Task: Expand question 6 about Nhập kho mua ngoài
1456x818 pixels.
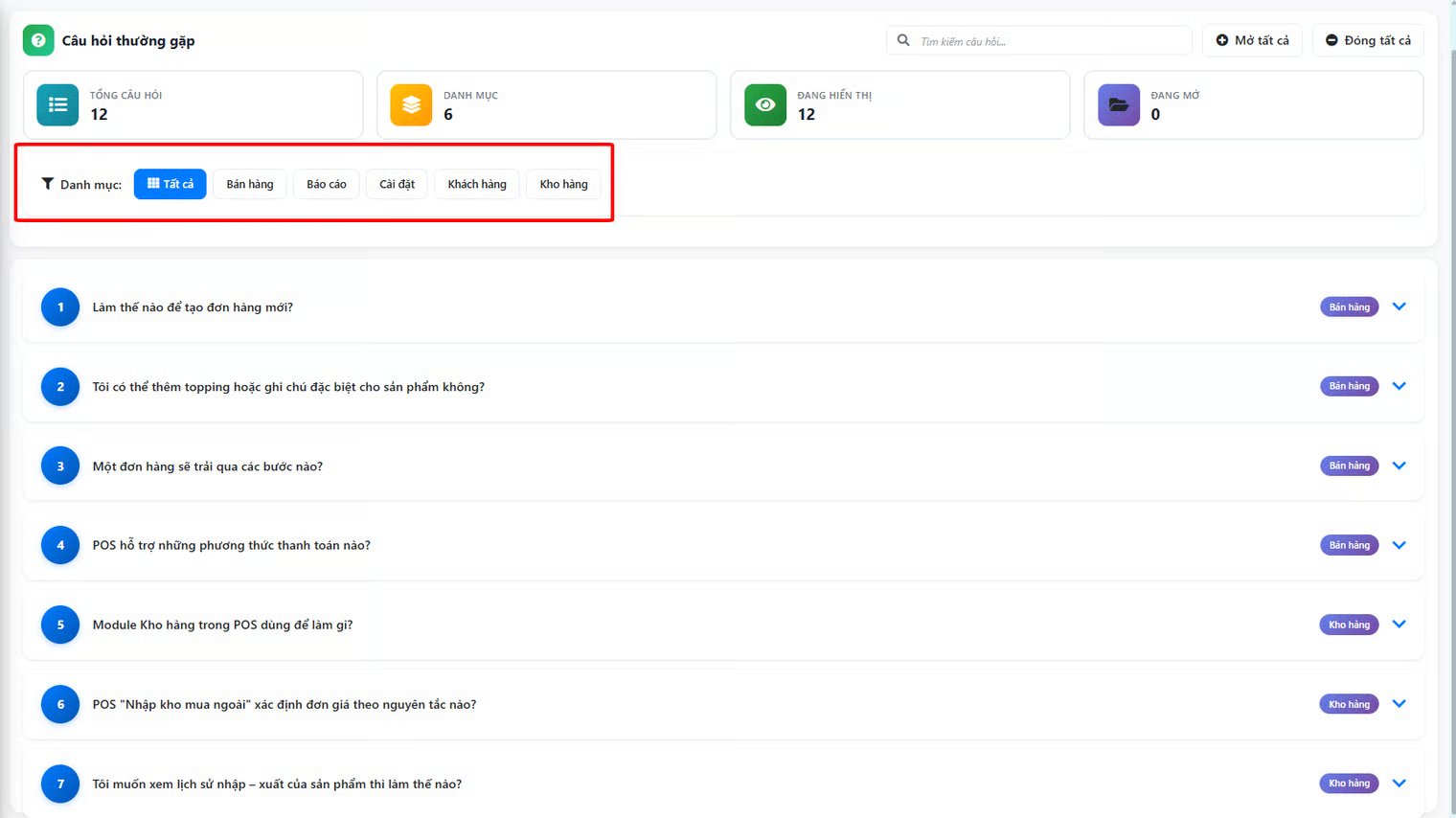Action: [x=1399, y=704]
